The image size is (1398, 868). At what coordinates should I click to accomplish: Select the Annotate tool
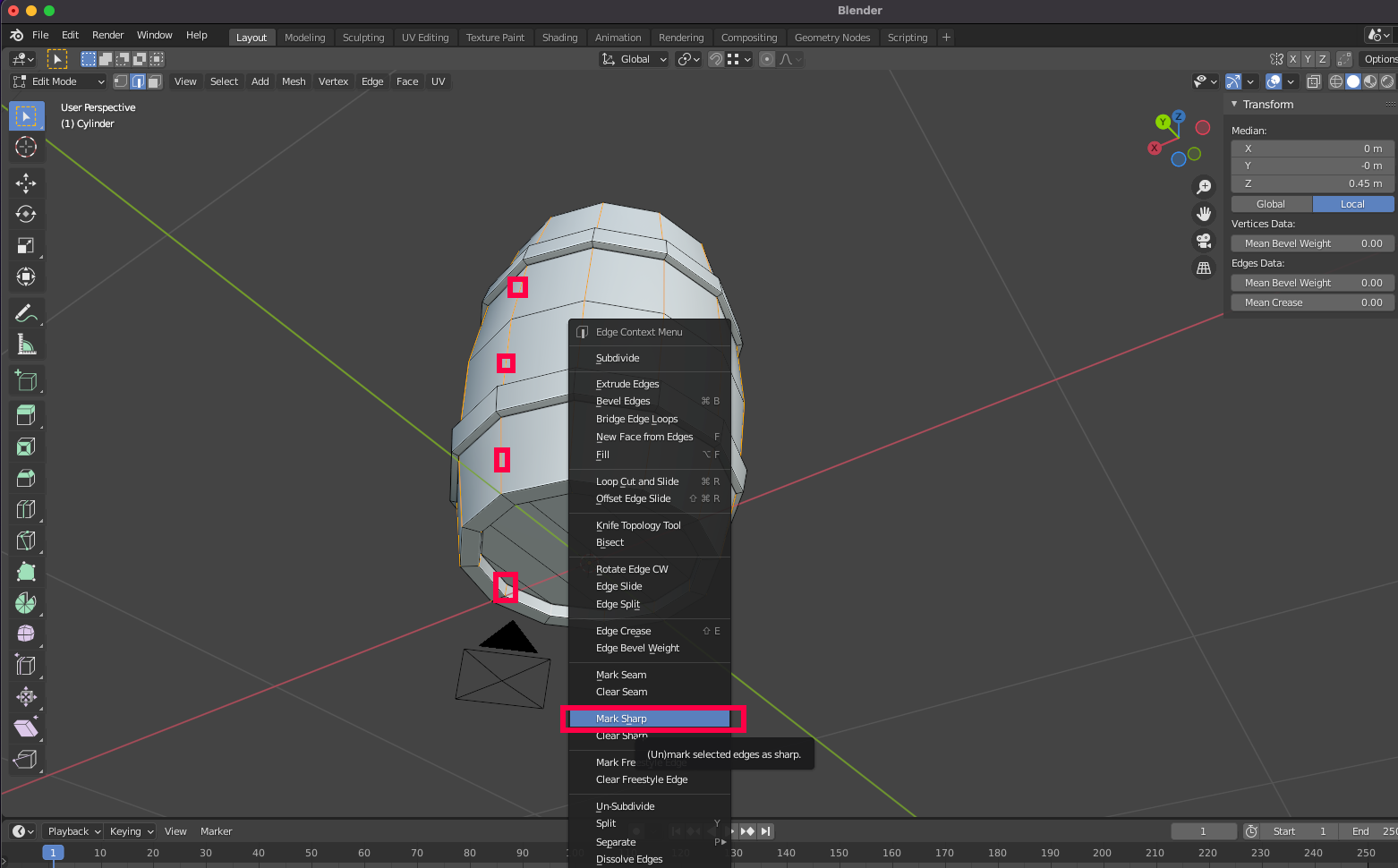point(26,313)
